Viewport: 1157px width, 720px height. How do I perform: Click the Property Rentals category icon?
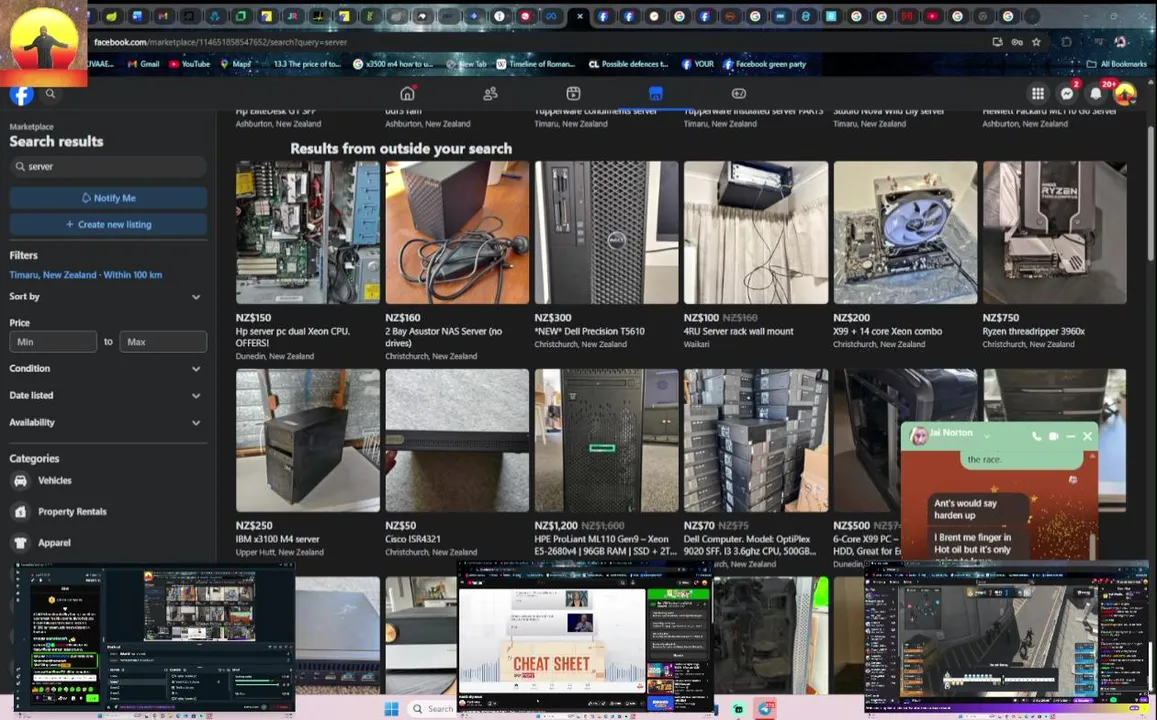click(x=21, y=511)
